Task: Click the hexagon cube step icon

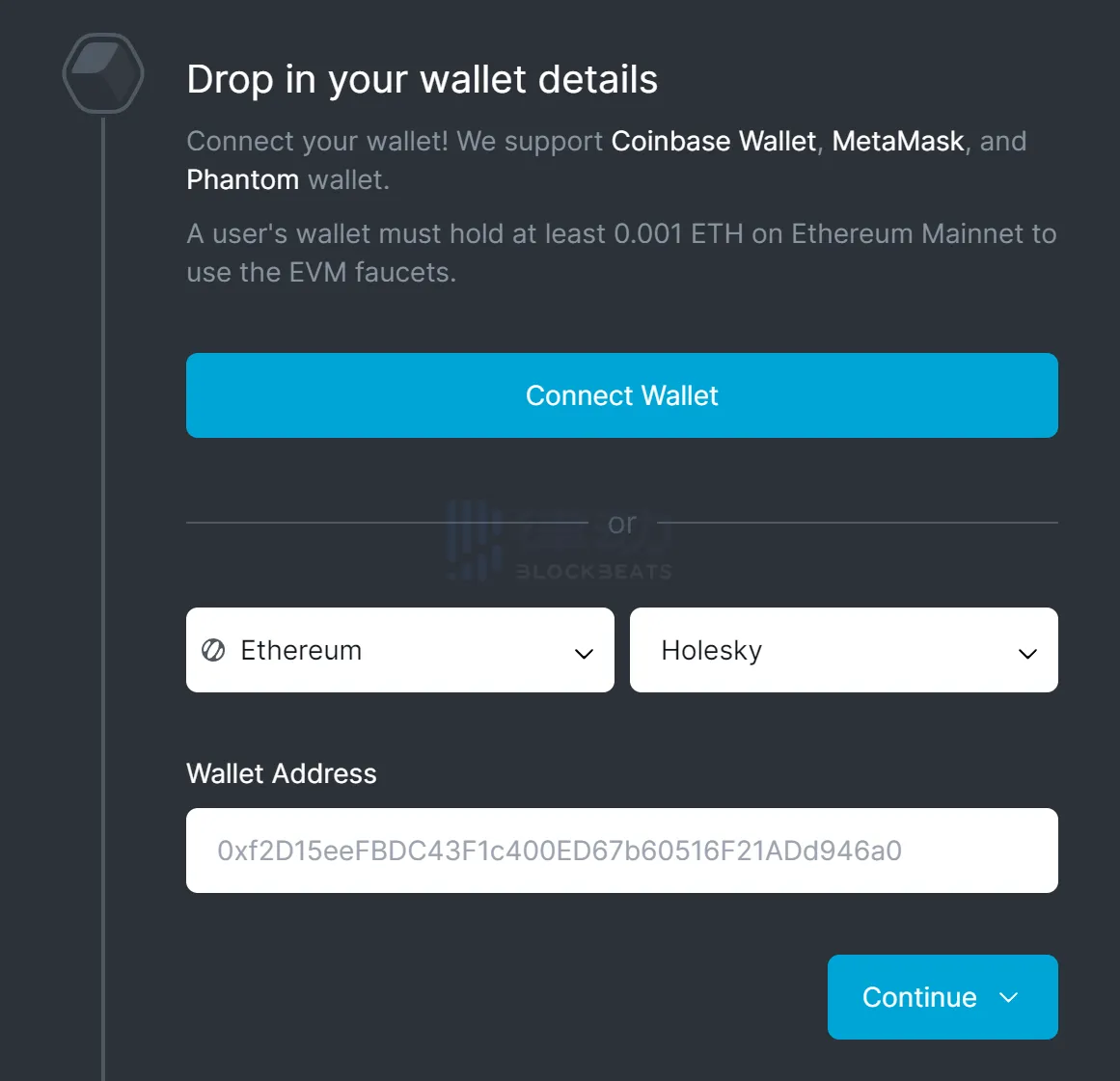Action: (x=103, y=73)
